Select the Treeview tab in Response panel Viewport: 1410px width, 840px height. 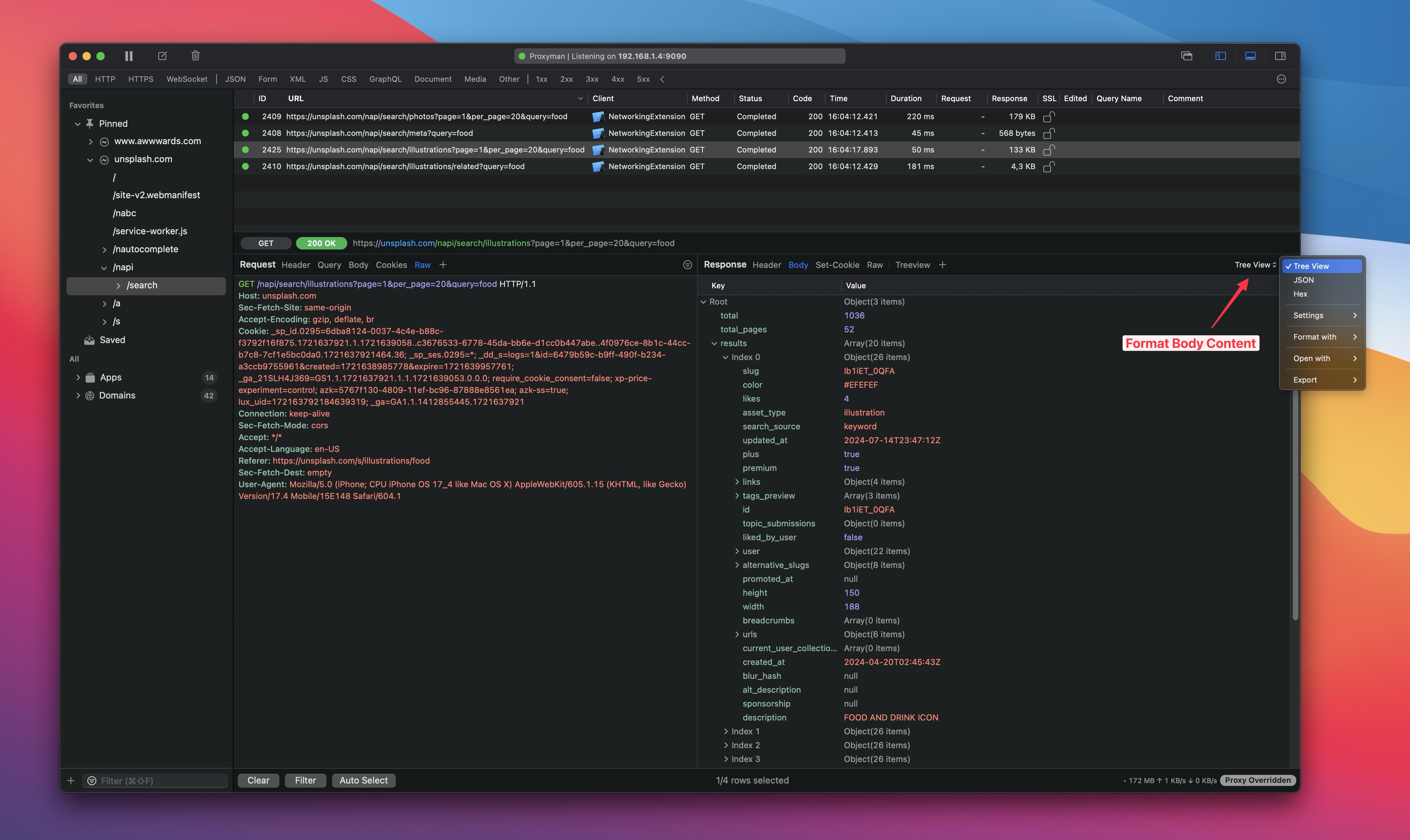click(911, 264)
